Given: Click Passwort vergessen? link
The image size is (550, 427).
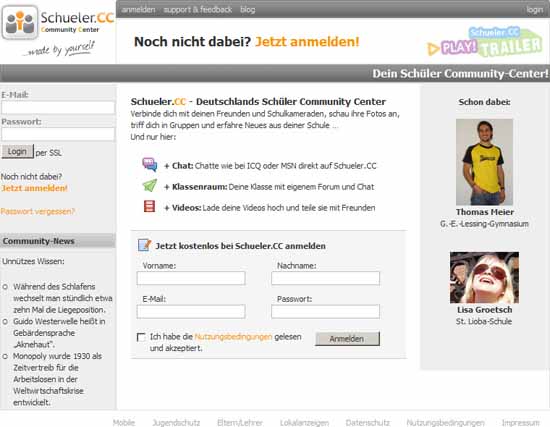Looking at the screenshot, I should pyautogui.click(x=38, y=211).
